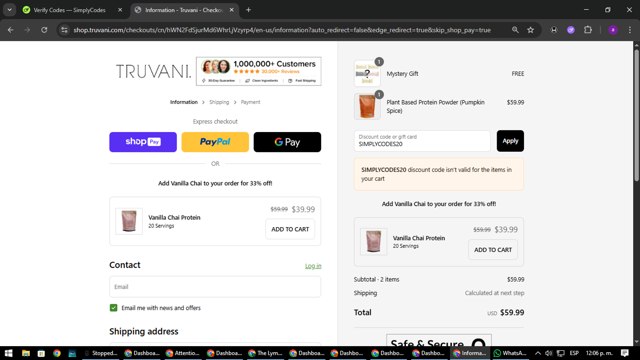Expand the tab search dropdown arrow
Image resolution: width=640 pixels, height=360 pixels.
point(9,10)
